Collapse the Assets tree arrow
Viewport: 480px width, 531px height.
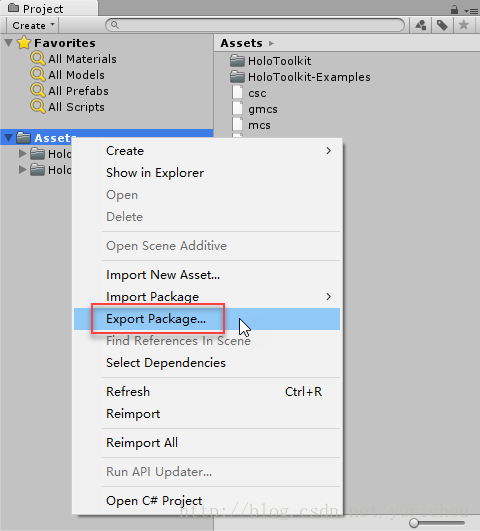coord(9,137)
